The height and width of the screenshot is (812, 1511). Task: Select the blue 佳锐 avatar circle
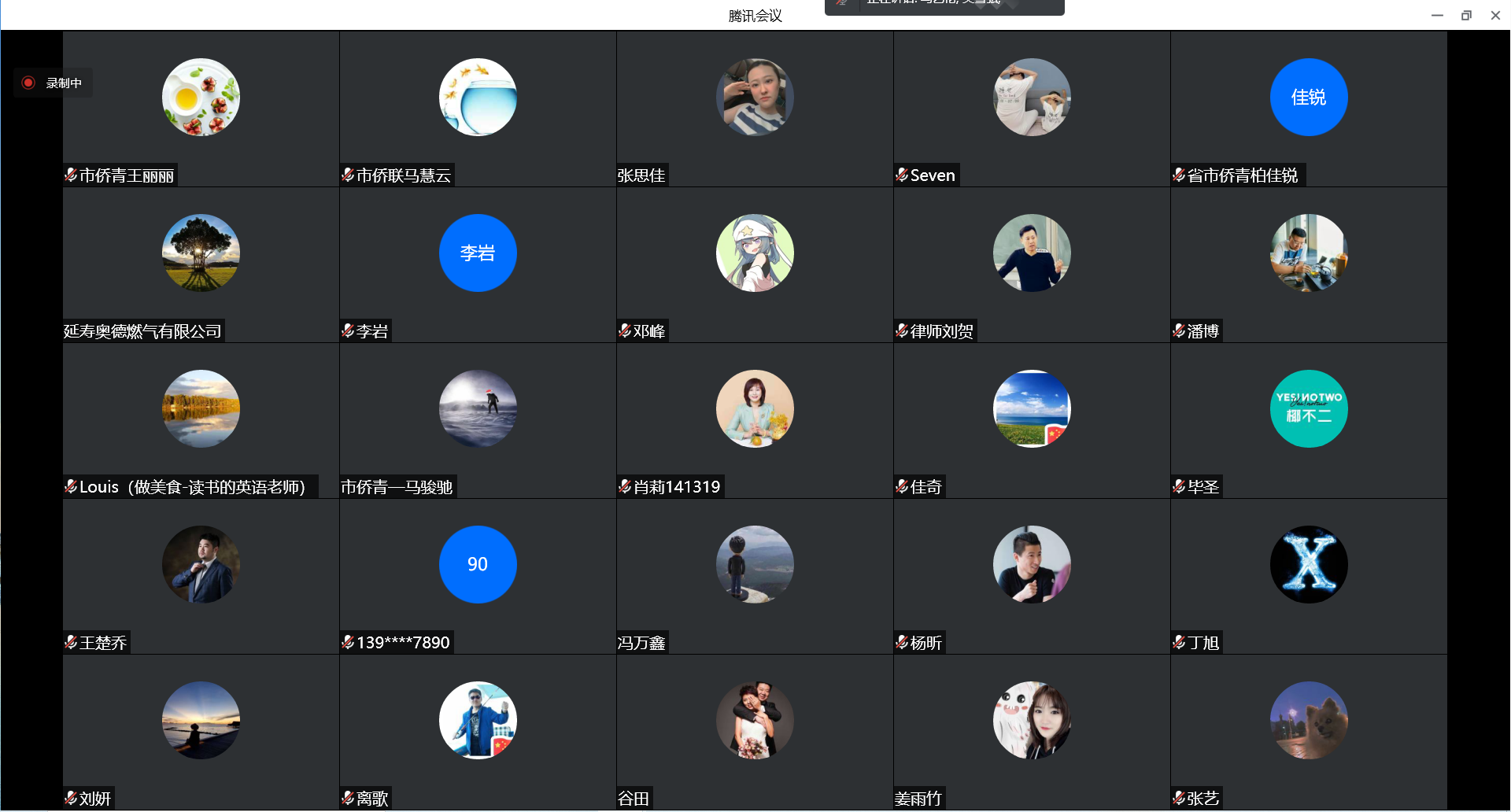[1308, 98]
